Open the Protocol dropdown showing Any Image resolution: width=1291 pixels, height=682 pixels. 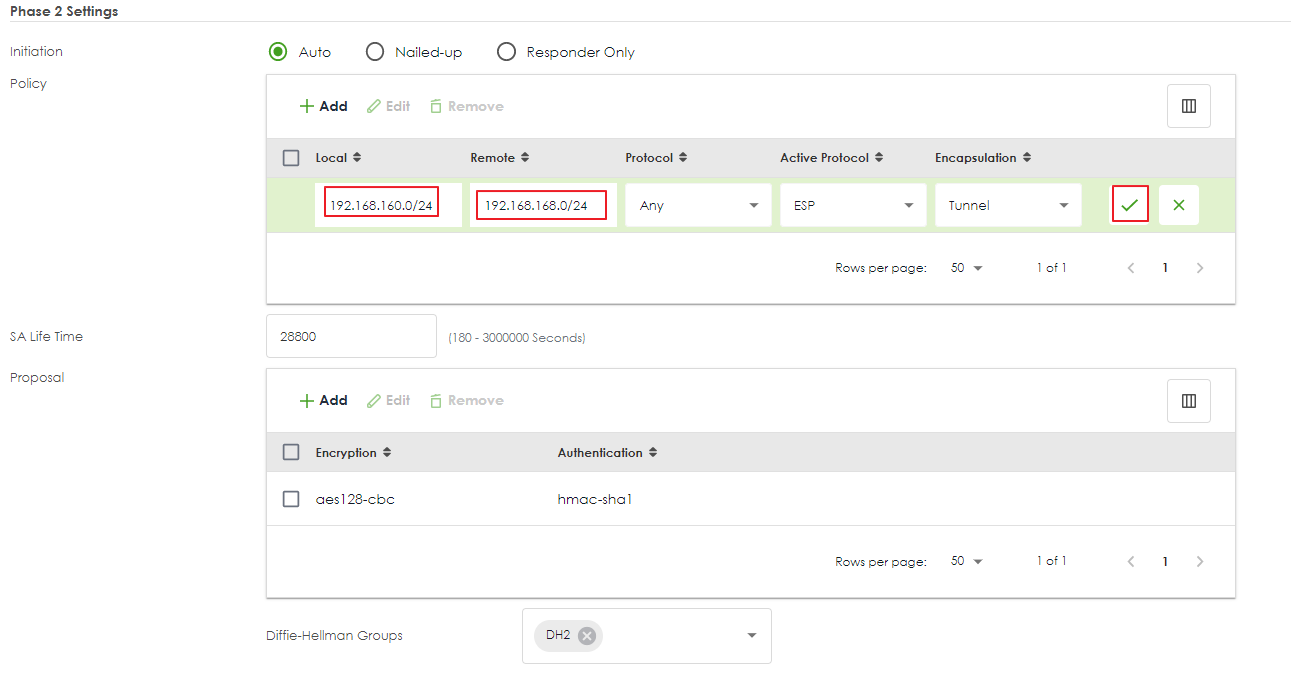698,205
